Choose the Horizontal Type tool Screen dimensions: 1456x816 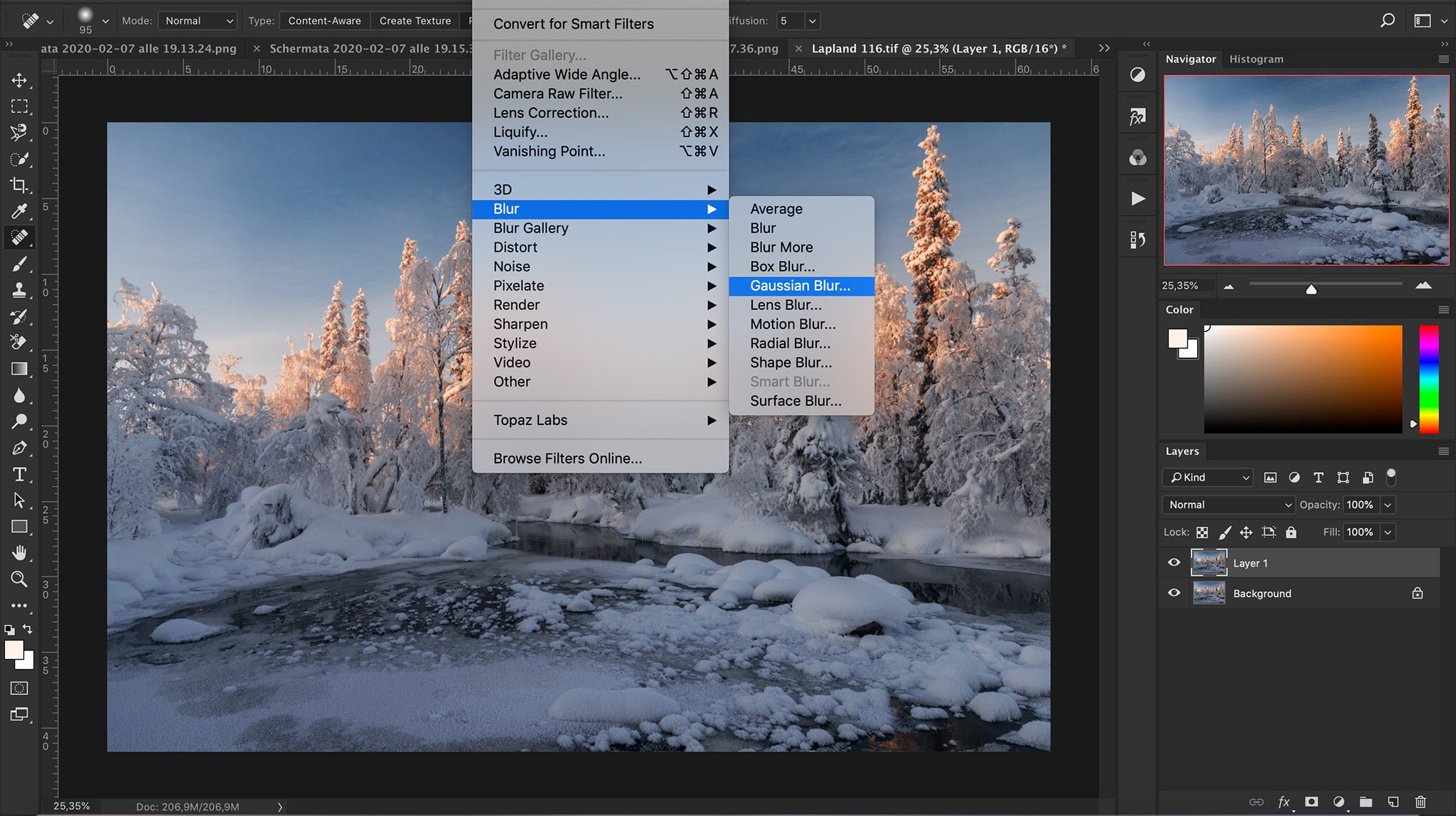click(19, 474)
